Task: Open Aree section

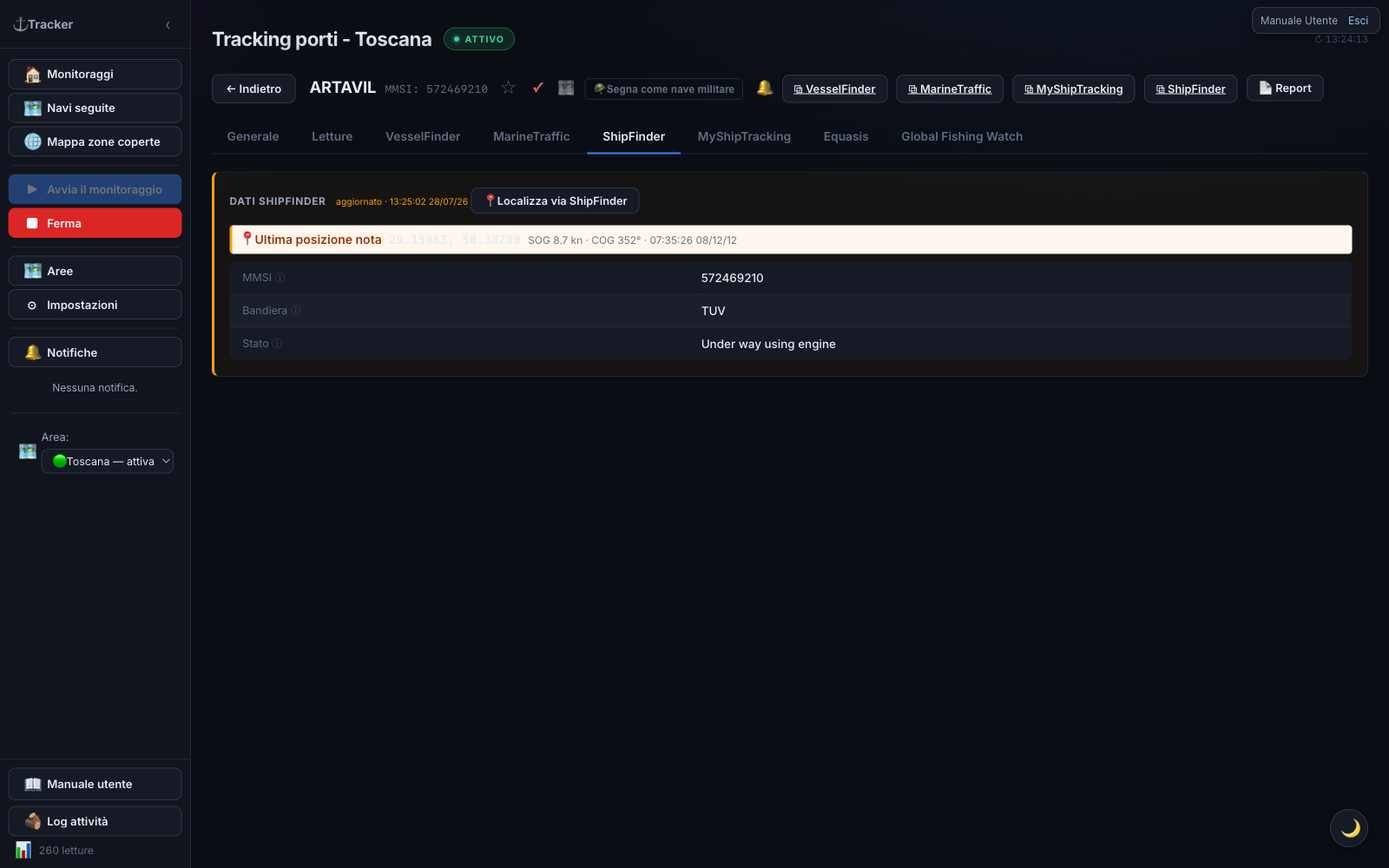Action: (95, 271)
